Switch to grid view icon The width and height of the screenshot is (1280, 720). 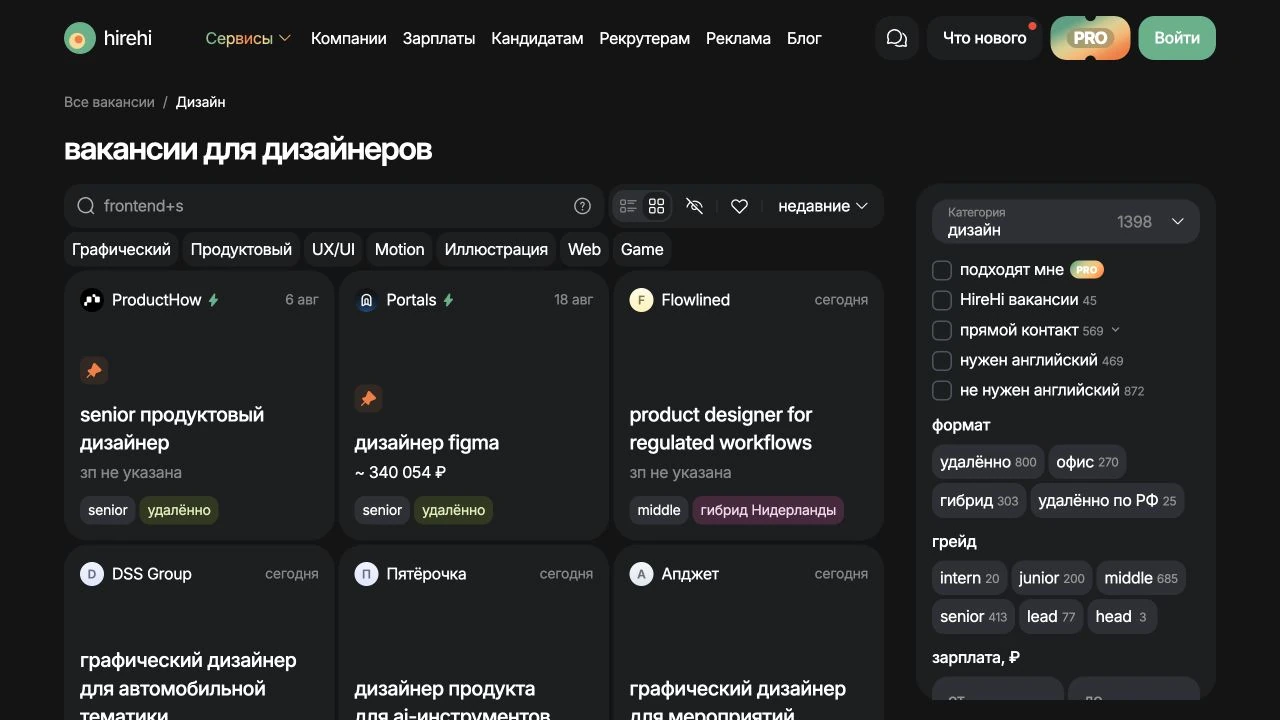(x=656, y=206)
